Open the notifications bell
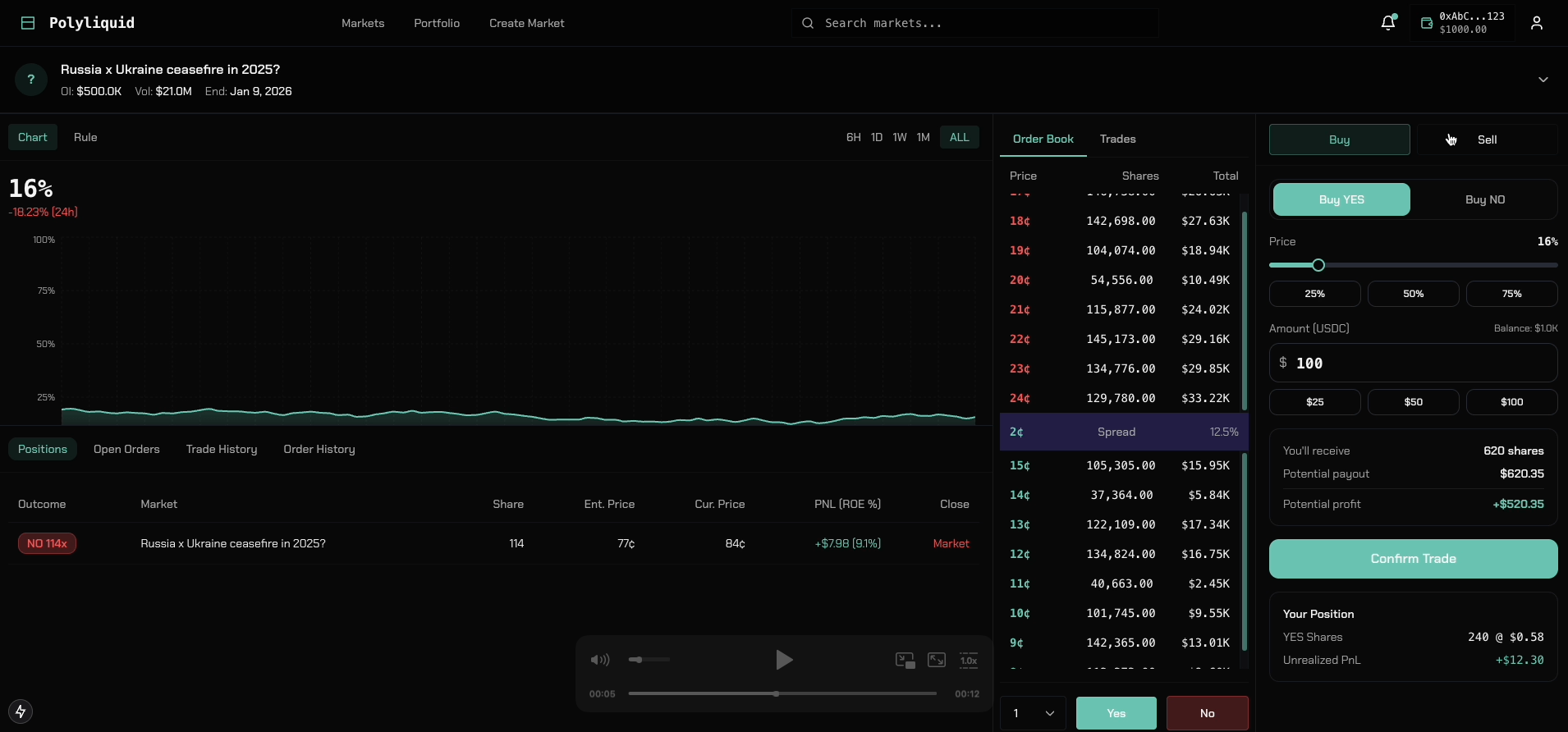Image resolution: width=1568 pixels, height=732 pixels. (1387, 23)
